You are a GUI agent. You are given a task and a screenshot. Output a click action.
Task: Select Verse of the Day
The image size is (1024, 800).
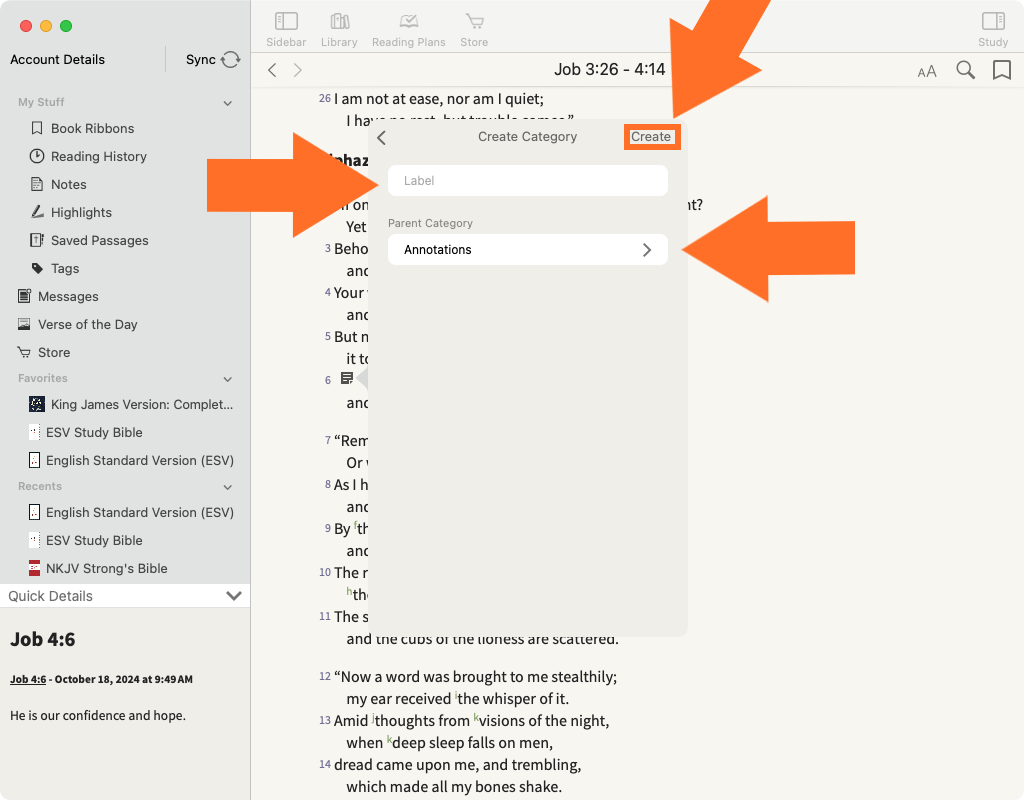tap(87, 324)
